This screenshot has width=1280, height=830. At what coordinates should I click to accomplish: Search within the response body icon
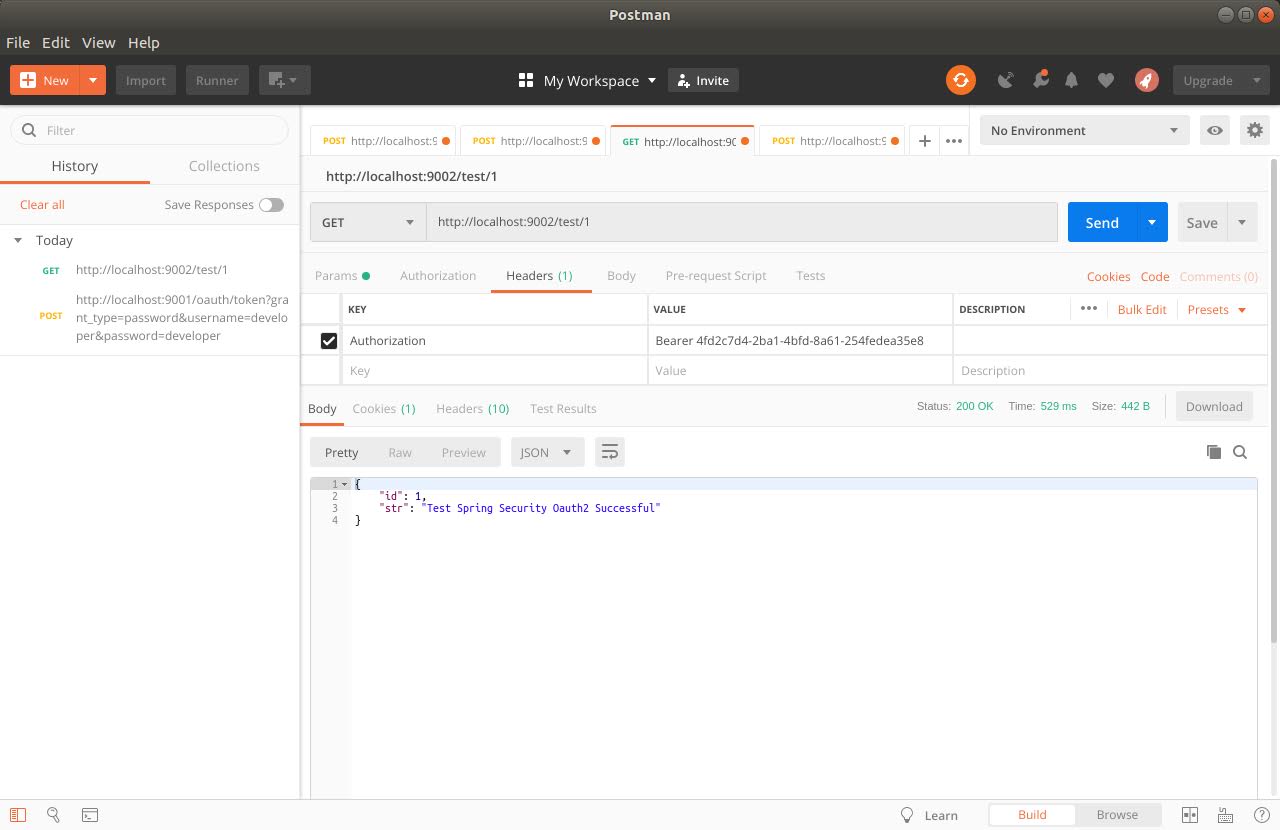1240,452
